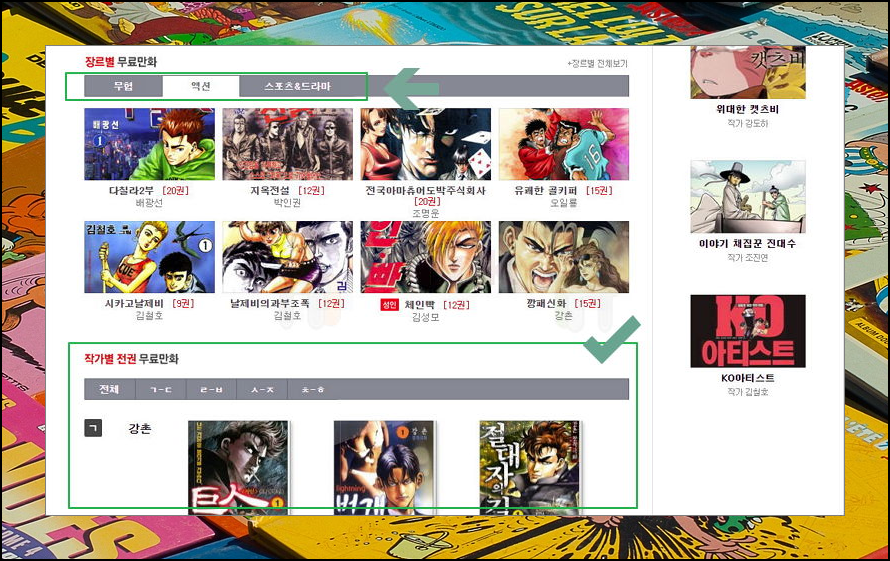Select 작가 강도하 text
This screenshot has height=561, width=890.
[x=748, y=123]
